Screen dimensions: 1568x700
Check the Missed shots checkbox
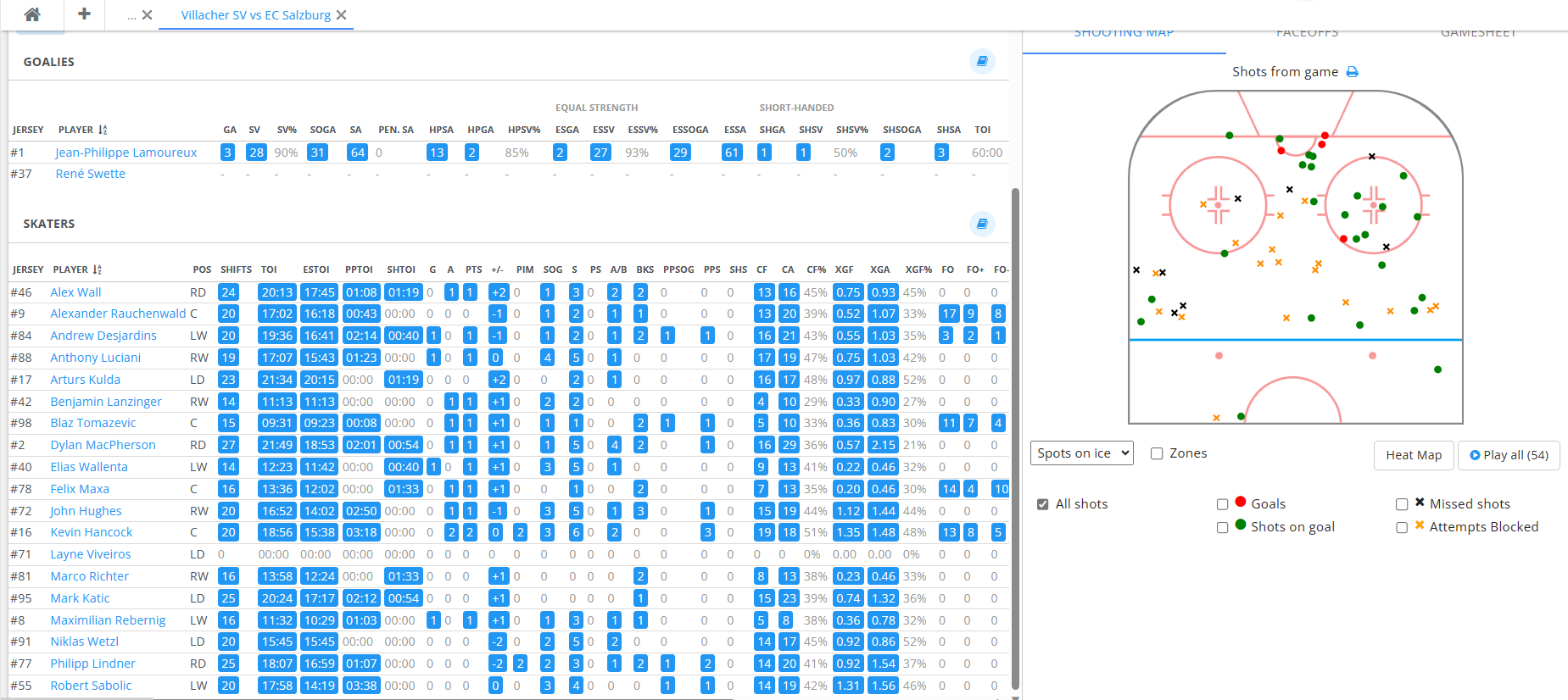[1402, 504]
